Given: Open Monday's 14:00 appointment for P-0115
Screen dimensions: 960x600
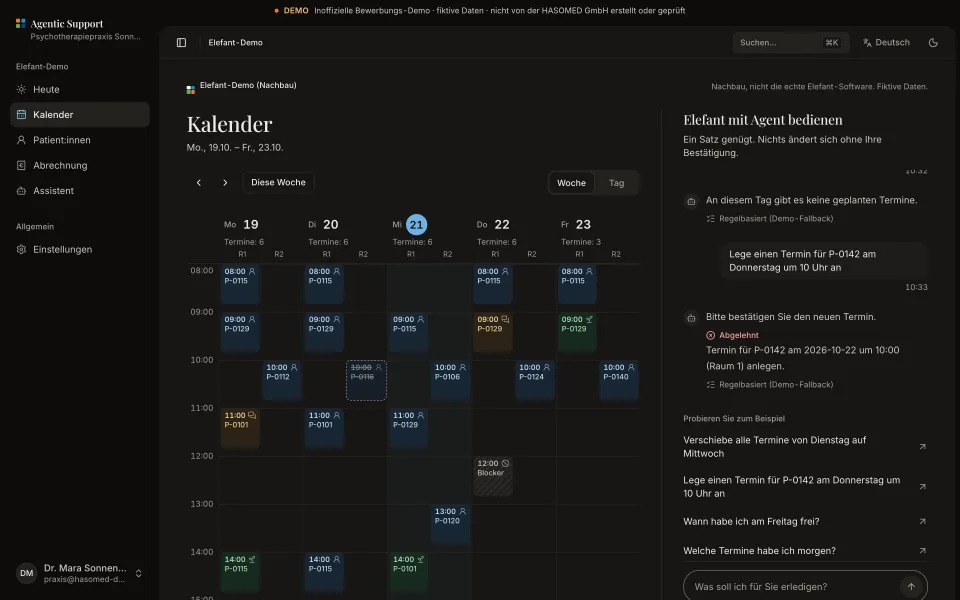Looking at the screenshot, I should click(x=240, y=572).
